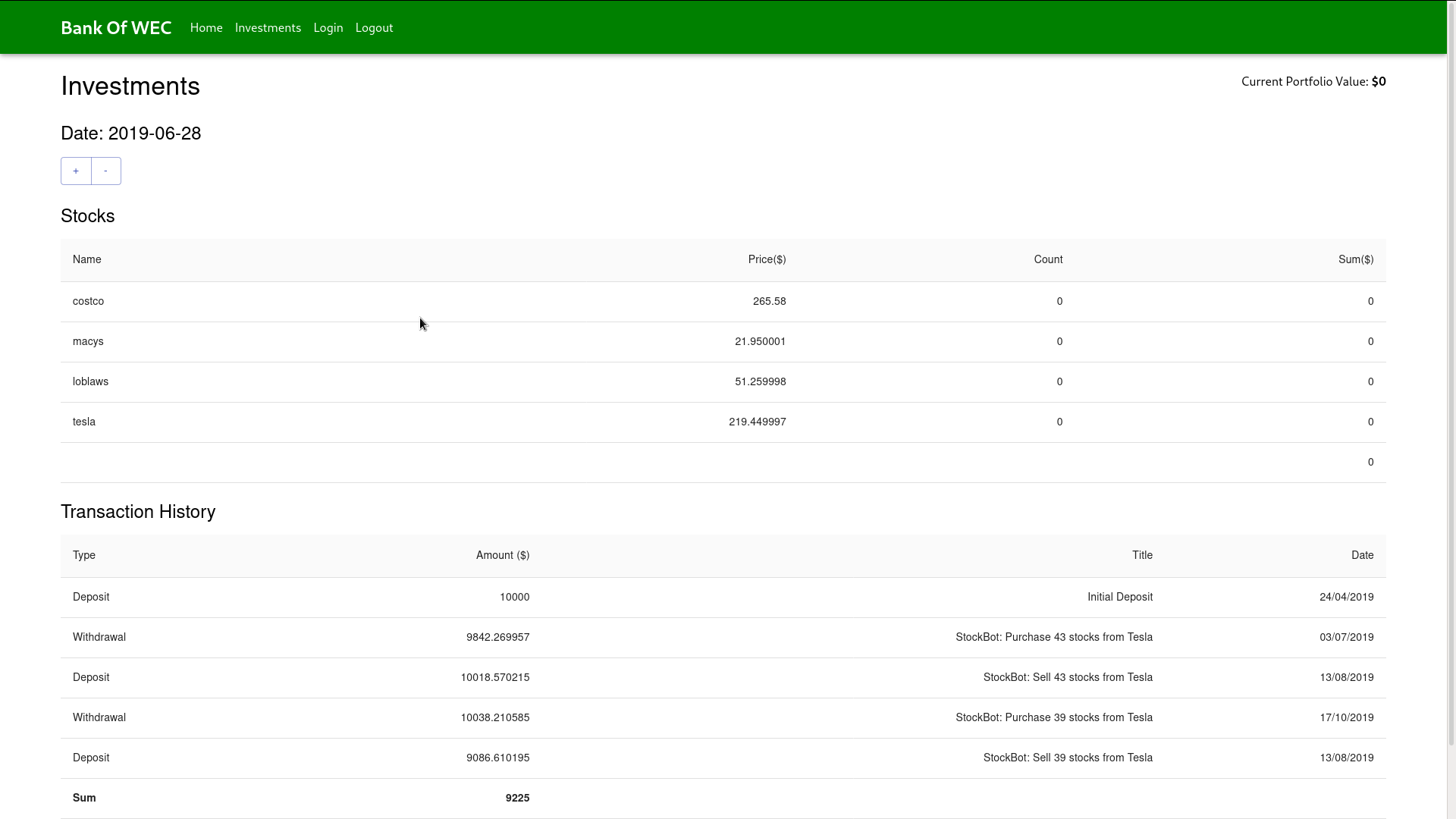Click the Purchase 43 stocks from Tesla entry
Image resolution: width=1456 pixels, height=819 pixels.
pyautogui.click(x=1054, y=638)
